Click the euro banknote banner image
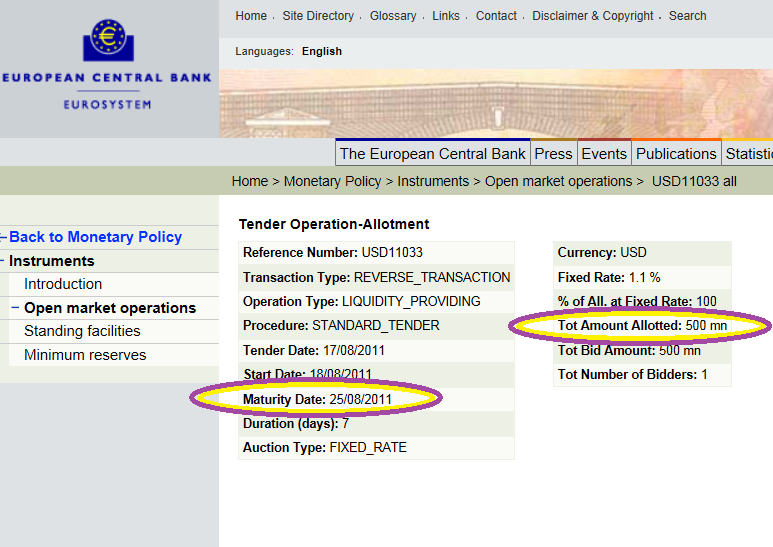Image resolution: width=773 pixels, height=547 pixels. click(496, 103)
